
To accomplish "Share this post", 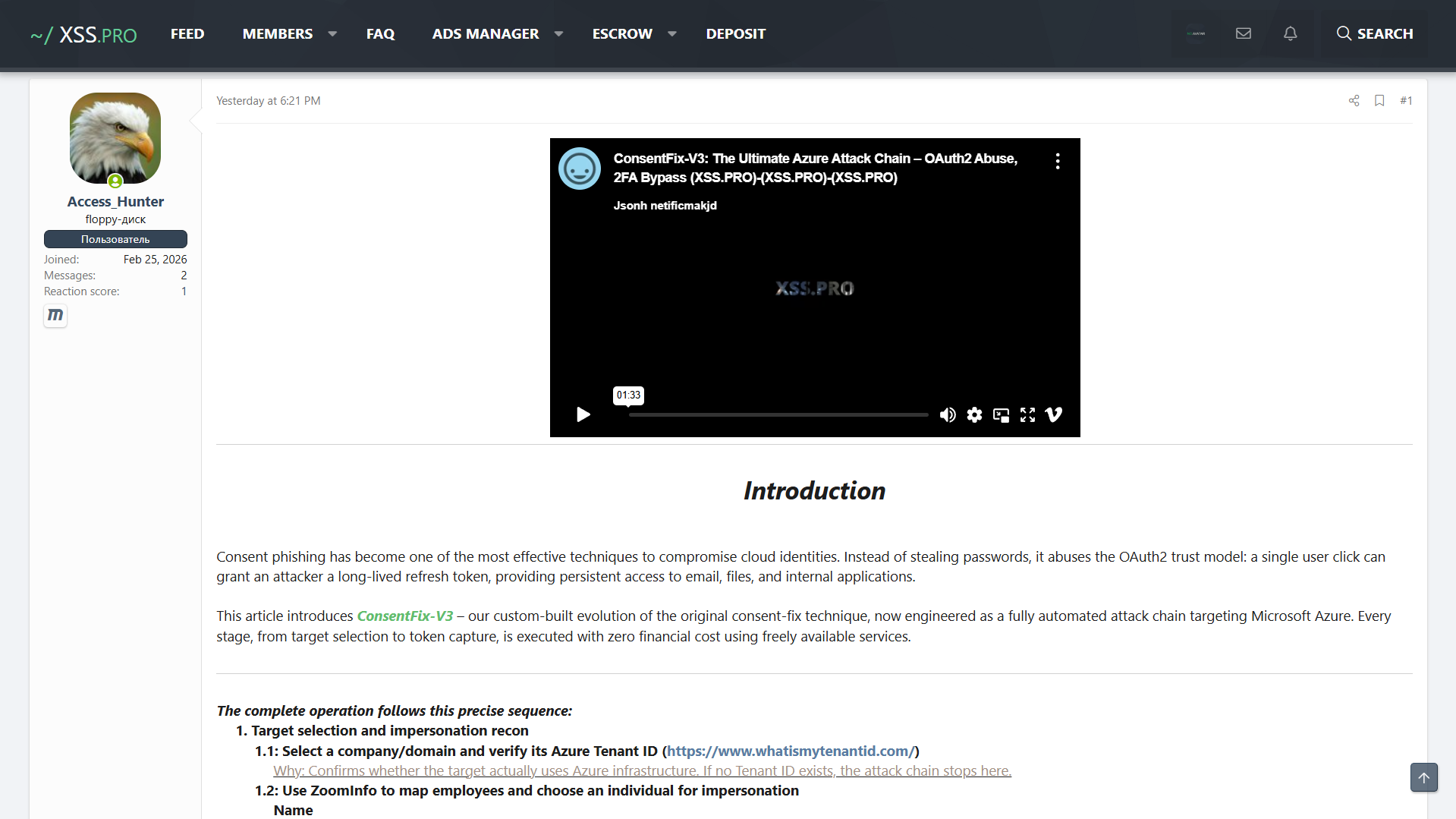I will 1354,100.
